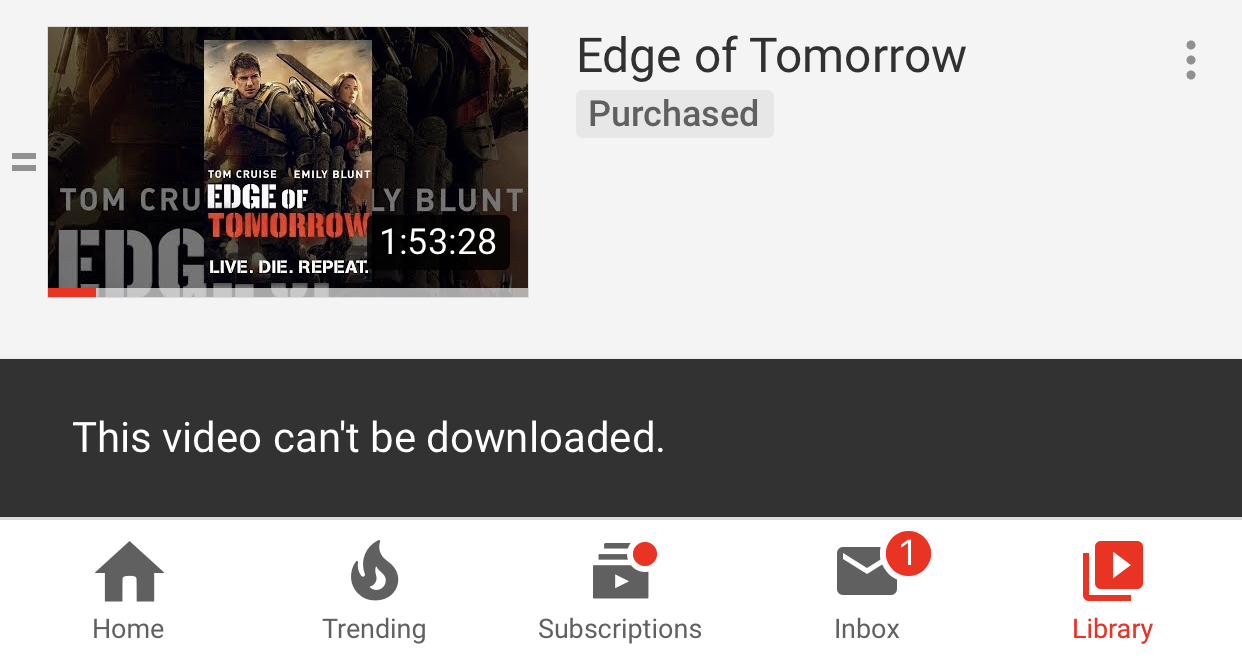The image size is (1242, 661).
Task: Click the Purchased badge
Action: point(674,114)
